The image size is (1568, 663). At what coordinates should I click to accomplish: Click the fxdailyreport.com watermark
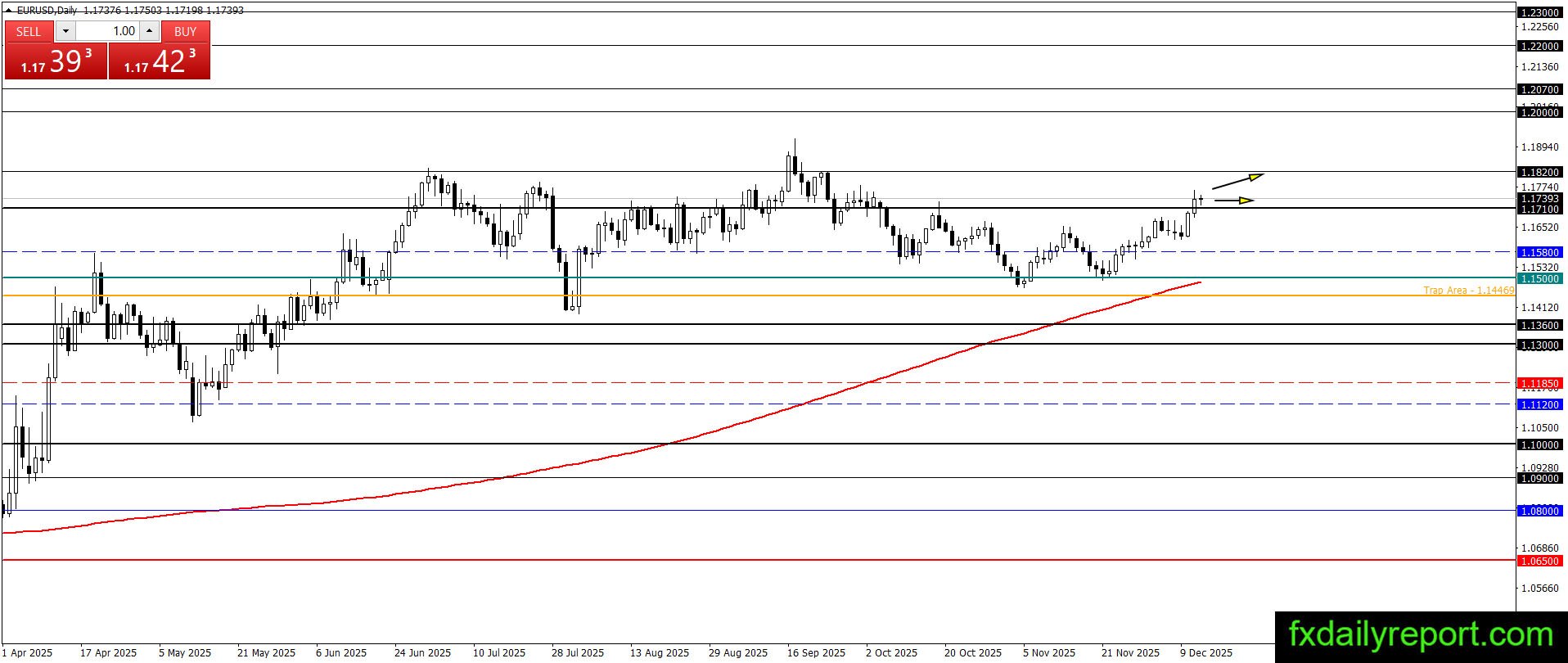[1421, 634]
